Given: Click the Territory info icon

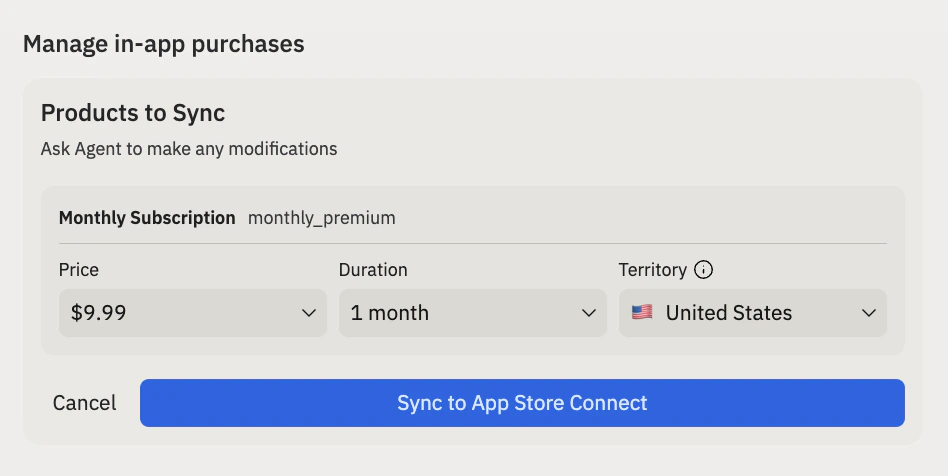Looking at the screenshot, I should click(703, 269).
